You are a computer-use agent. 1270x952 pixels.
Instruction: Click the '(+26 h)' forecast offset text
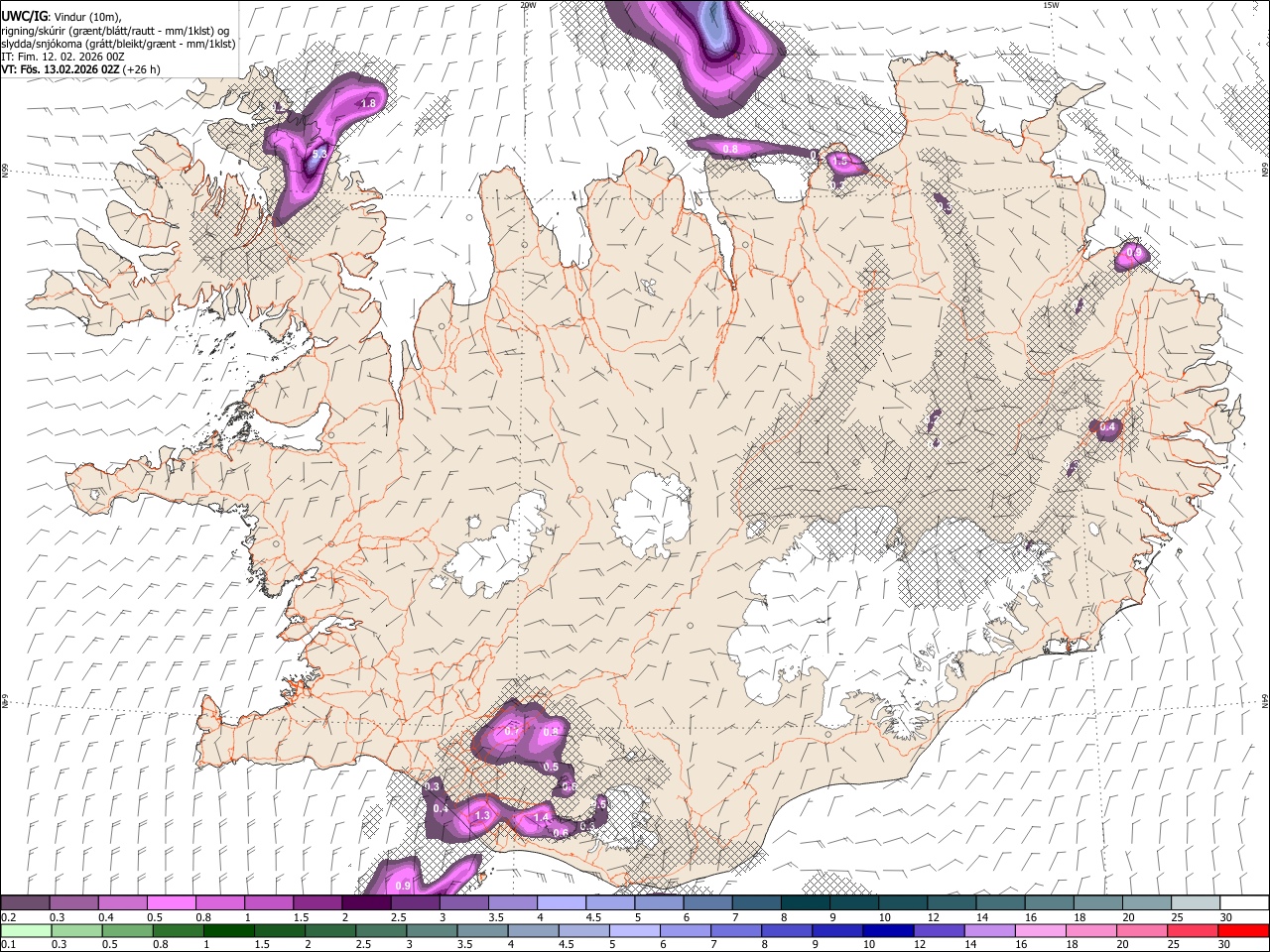[x=142, y=69]
